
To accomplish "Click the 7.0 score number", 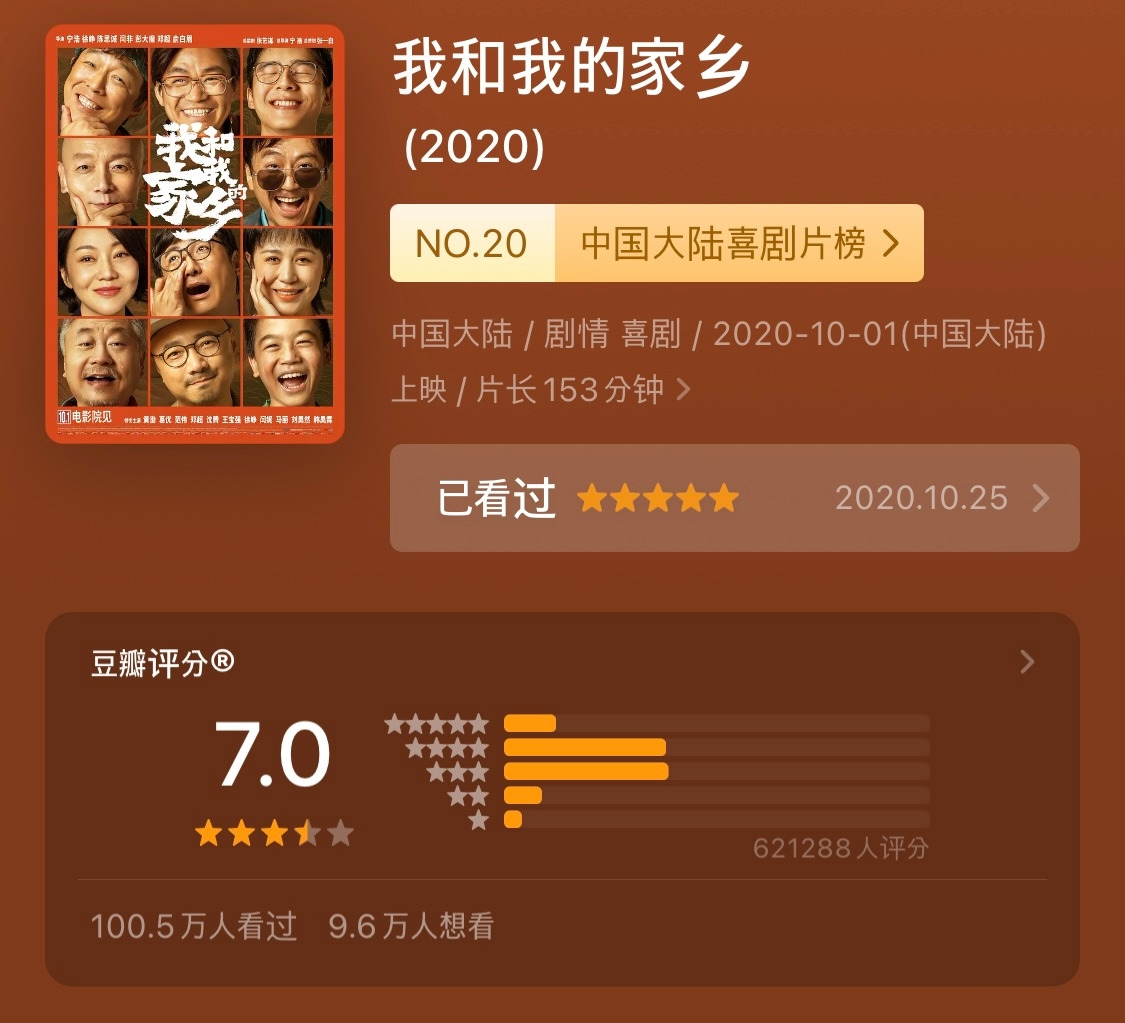I will point(273,754).
